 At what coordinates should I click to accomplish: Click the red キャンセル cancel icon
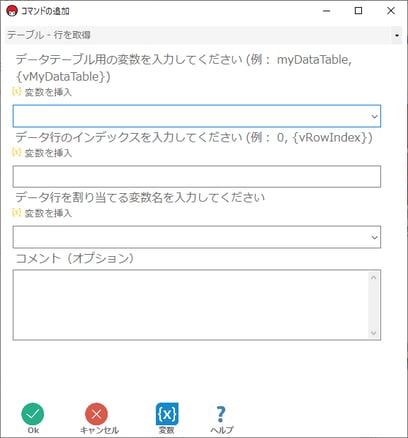pos(96,414)
